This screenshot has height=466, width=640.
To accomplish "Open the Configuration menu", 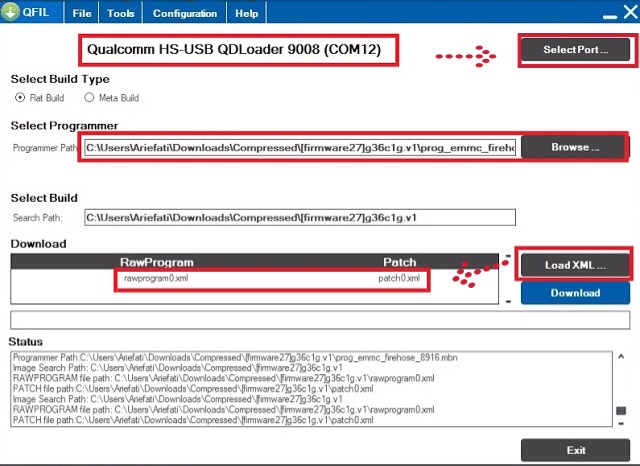I will 184,13.
